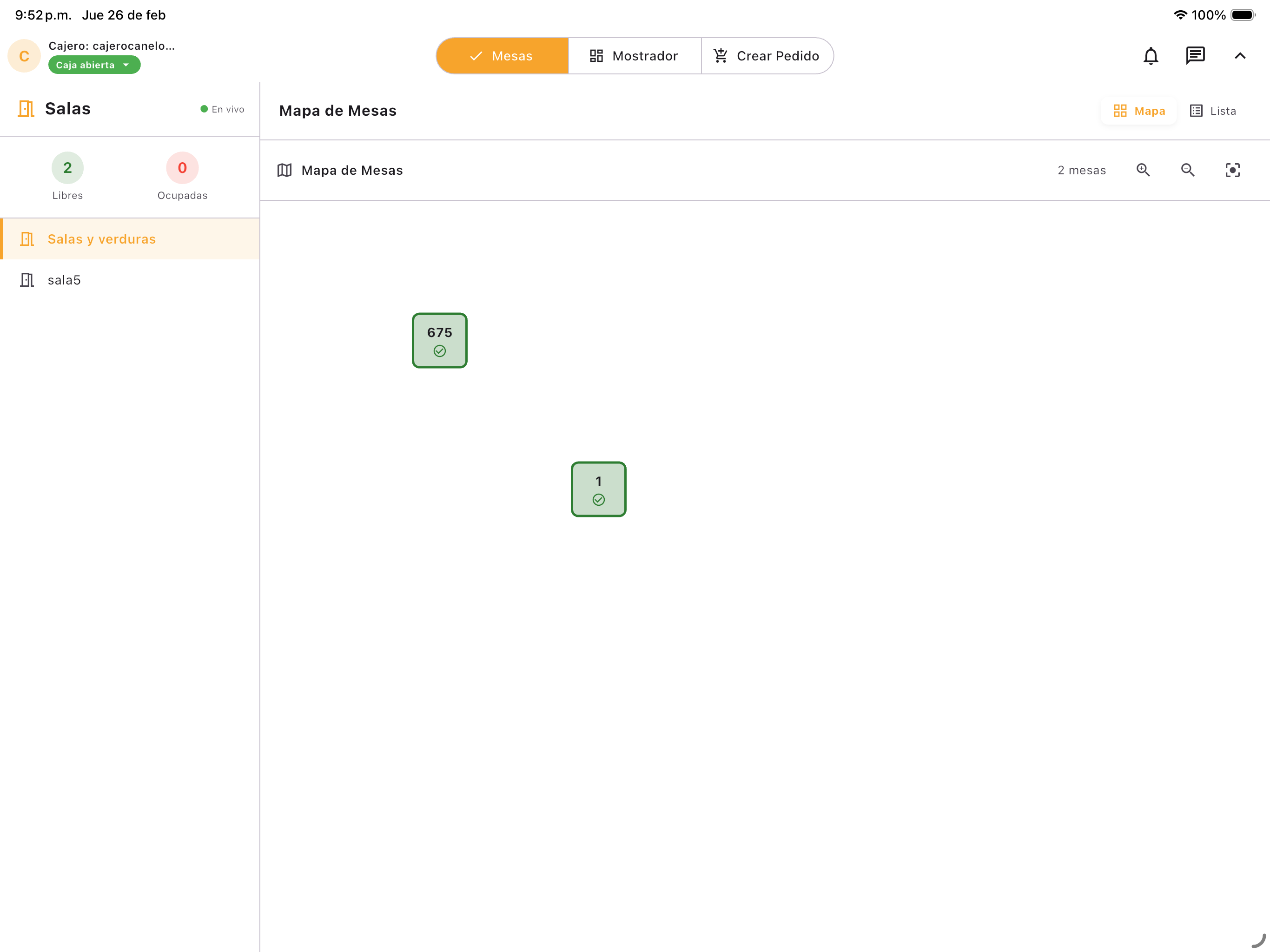Open the Caja abierta dropdown
1270x952 pixels.
pos(94,65)
